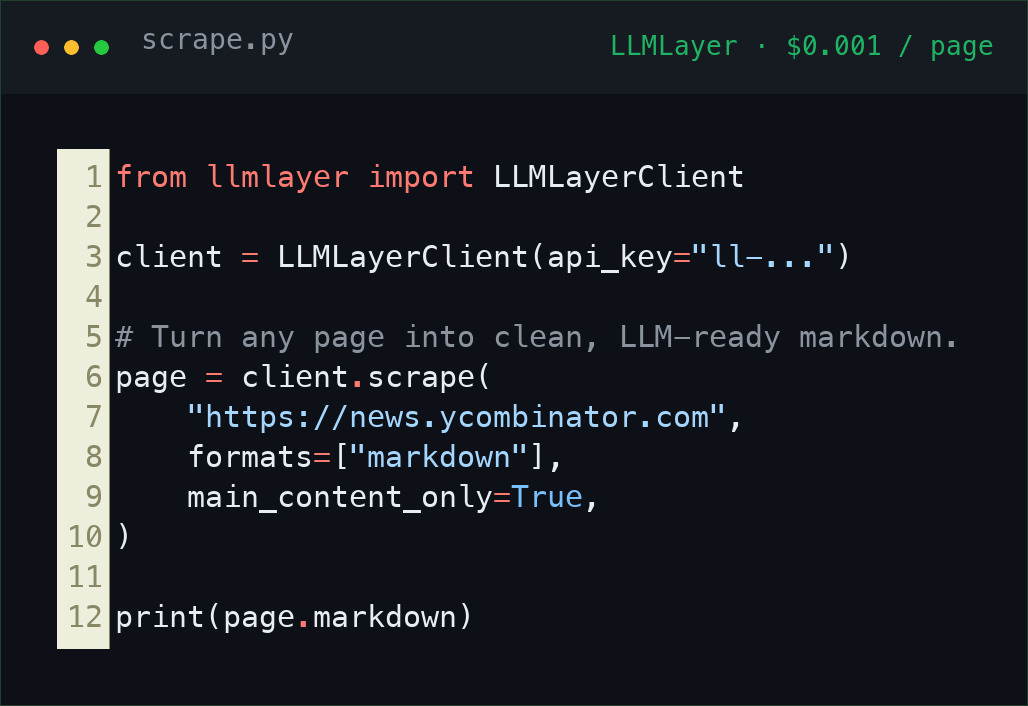Click "LLMLayerClient" on line 1

click(x=618, y=178)
